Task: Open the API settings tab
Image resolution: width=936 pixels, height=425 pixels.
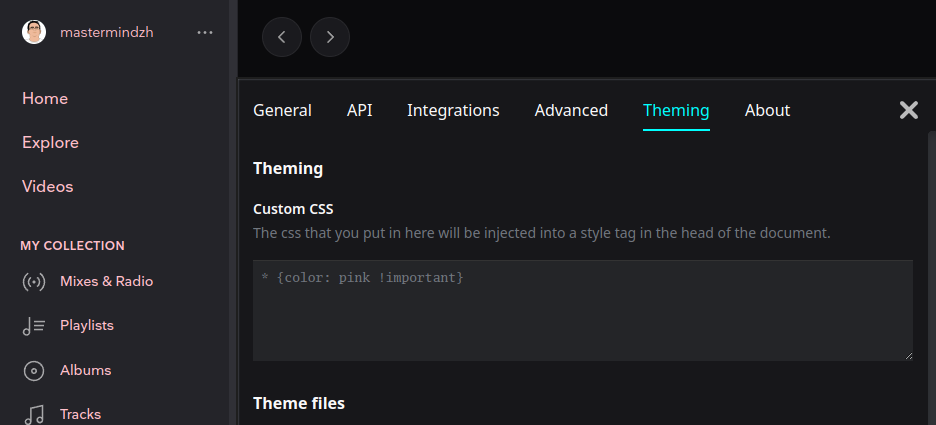Action: click(360, 110)
